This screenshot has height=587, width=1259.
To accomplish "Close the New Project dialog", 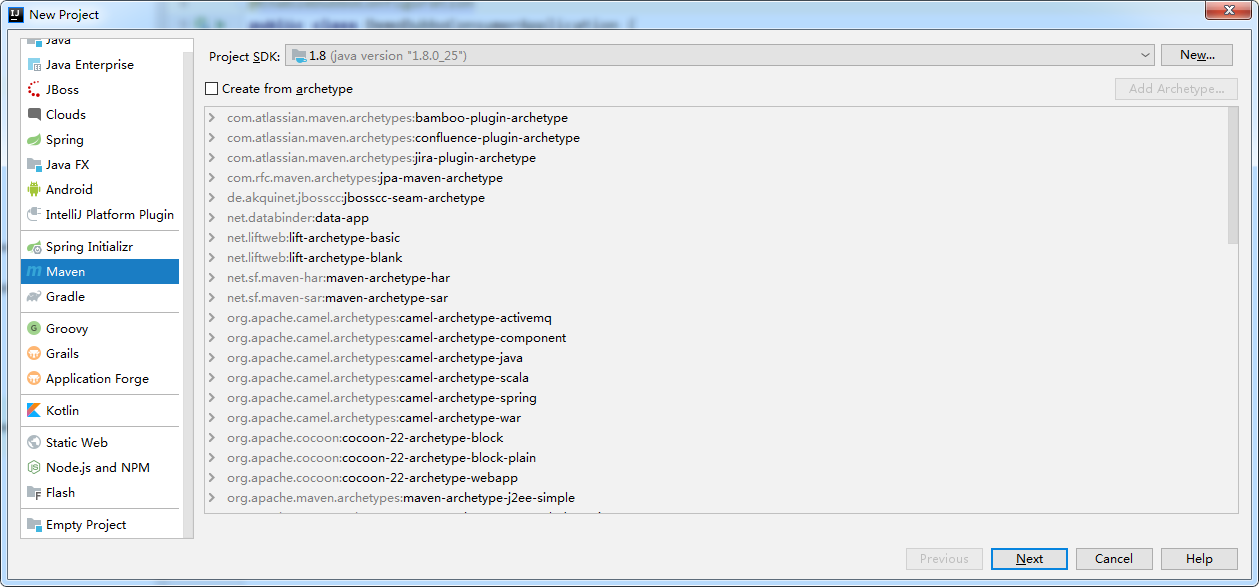I will (1229, 9).
